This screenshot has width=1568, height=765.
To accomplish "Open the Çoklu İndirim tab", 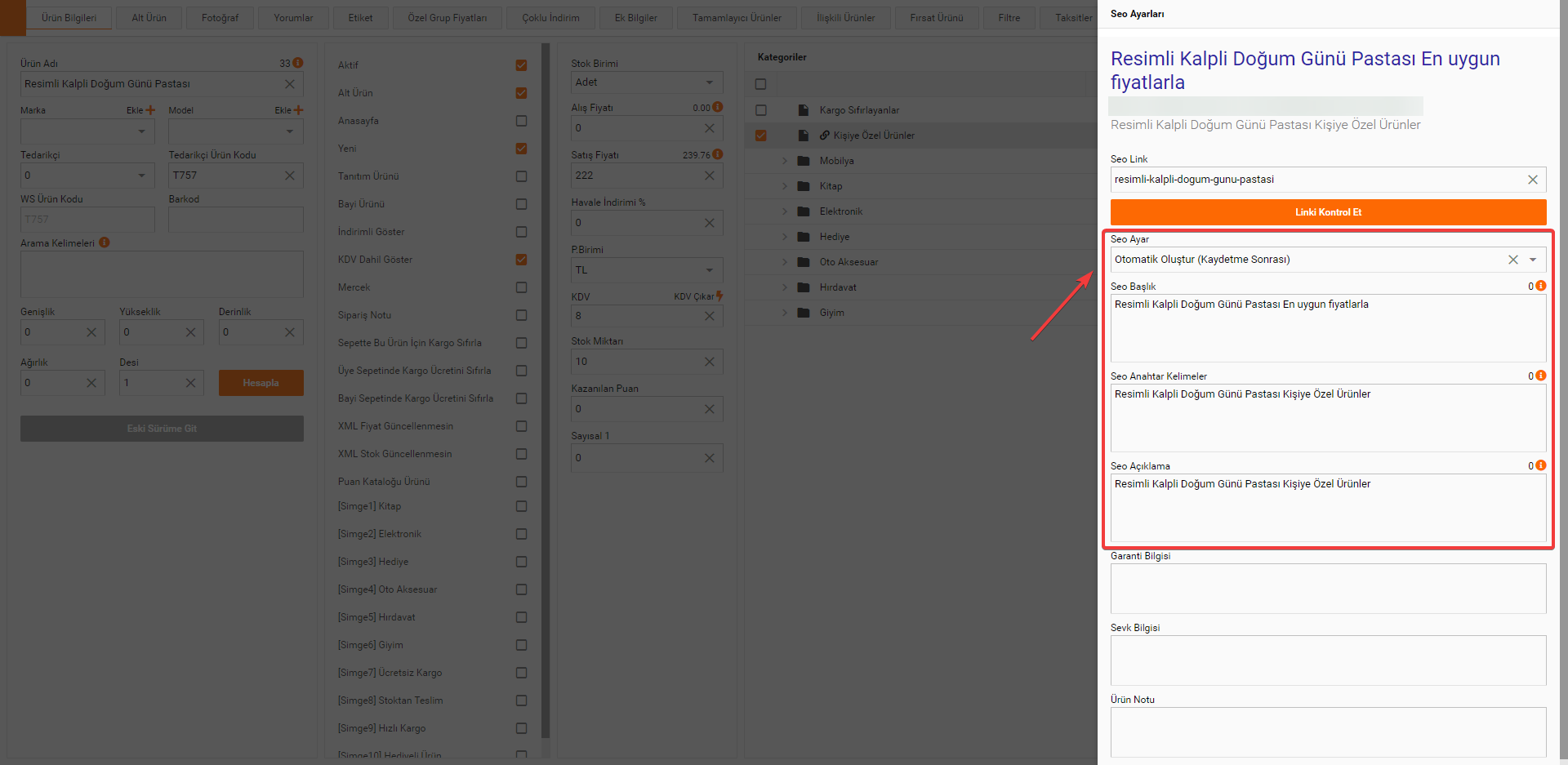I will 551,18.
